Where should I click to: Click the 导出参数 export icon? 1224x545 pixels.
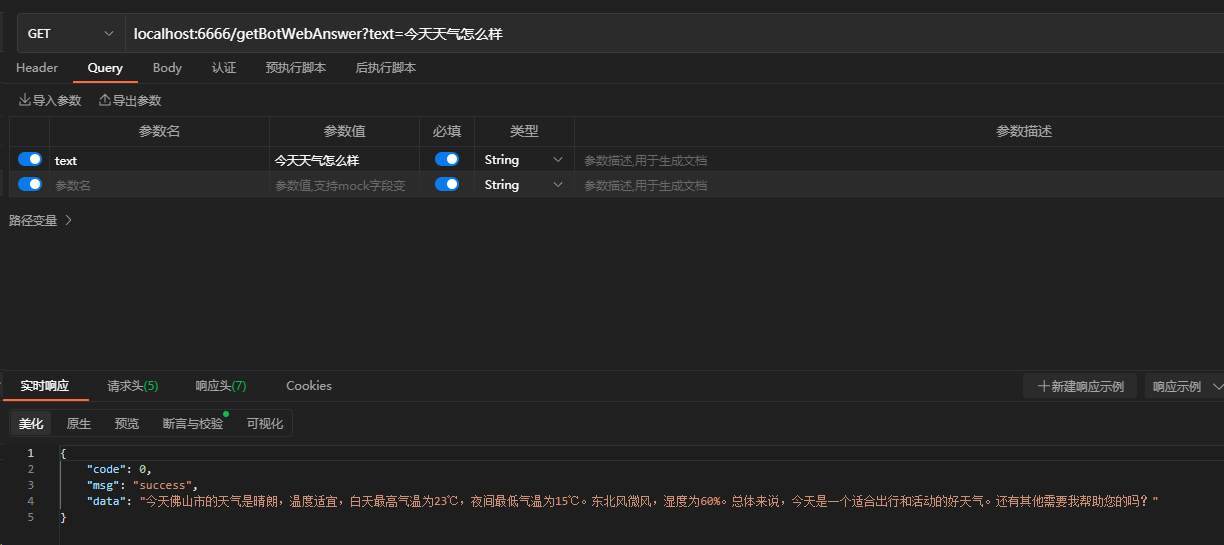click(104, 101)
